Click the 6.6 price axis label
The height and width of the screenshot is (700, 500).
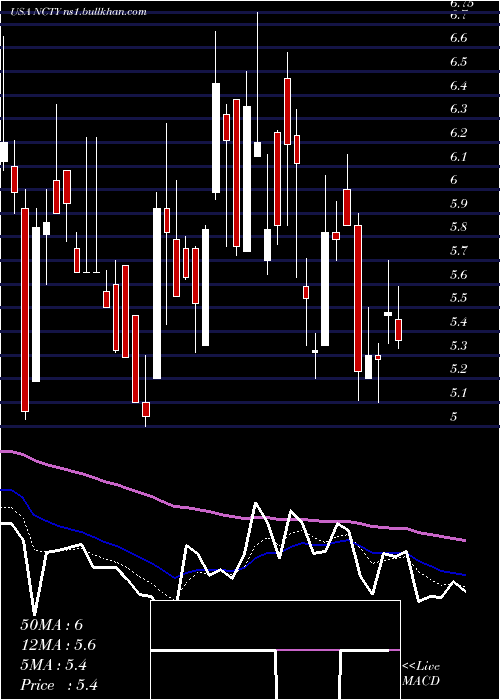(x=459, y=38)
